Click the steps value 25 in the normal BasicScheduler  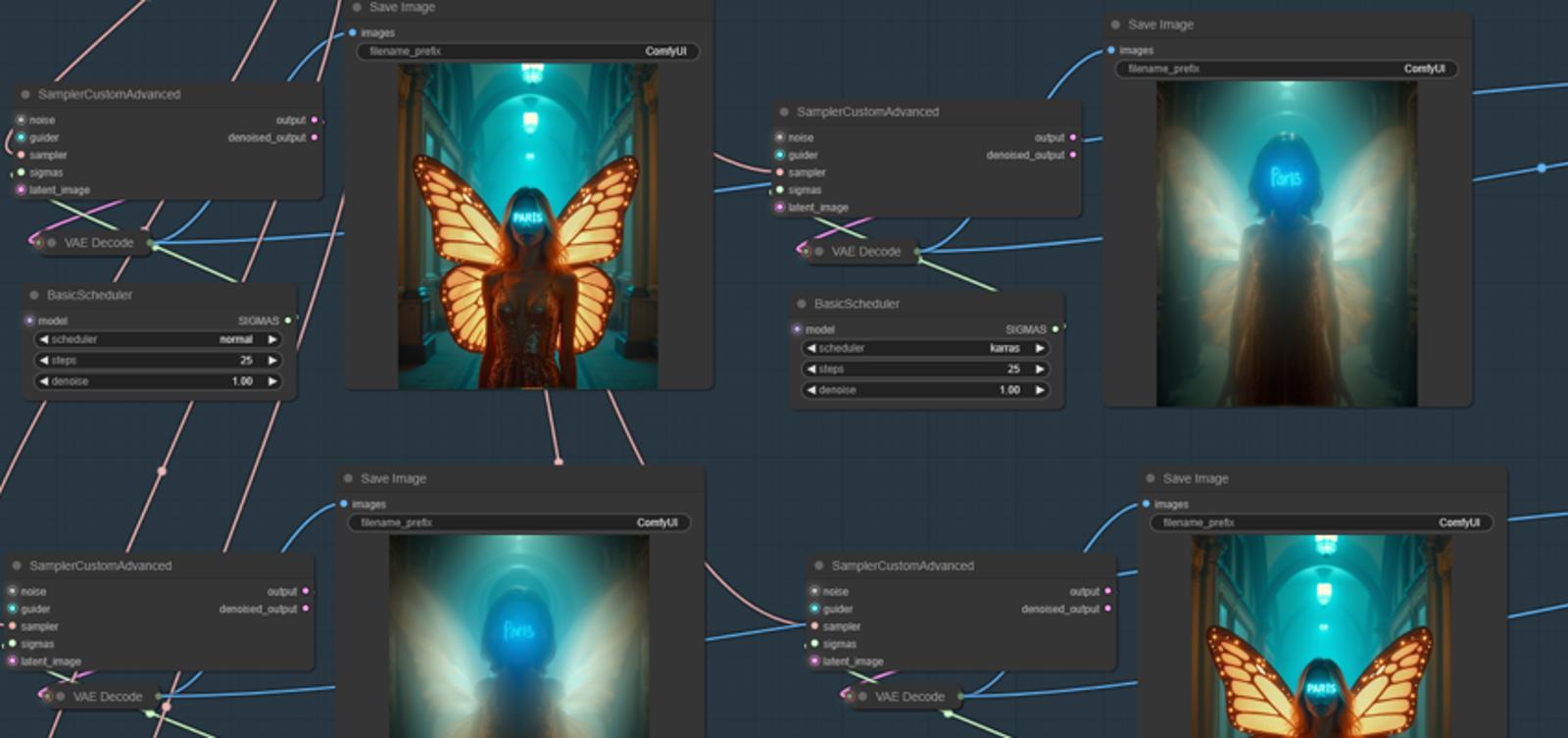[246, 361]
